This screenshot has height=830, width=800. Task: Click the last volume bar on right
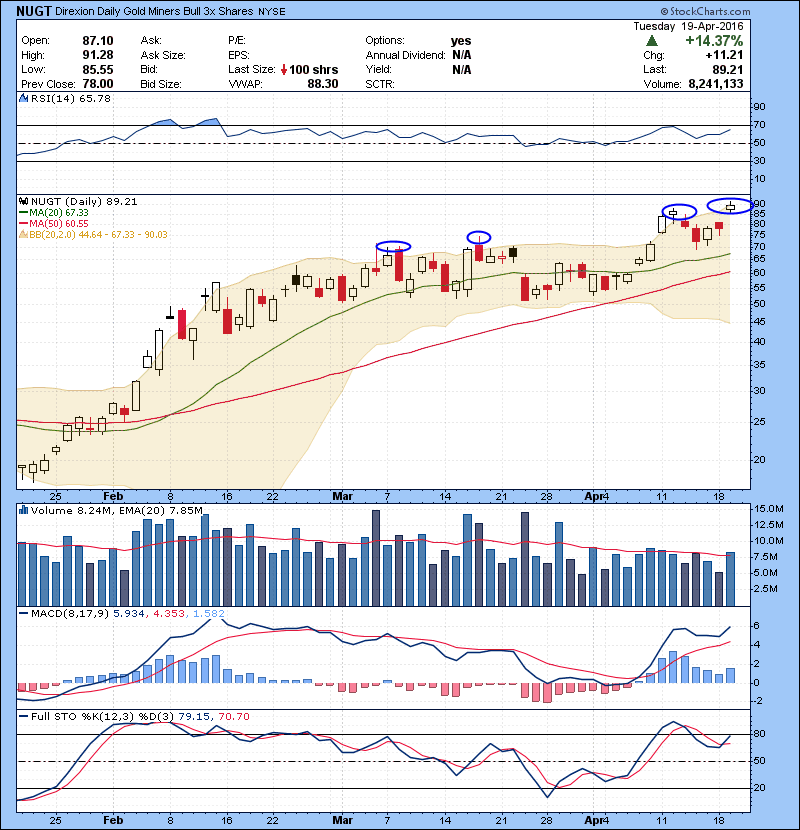coord(731,579)
